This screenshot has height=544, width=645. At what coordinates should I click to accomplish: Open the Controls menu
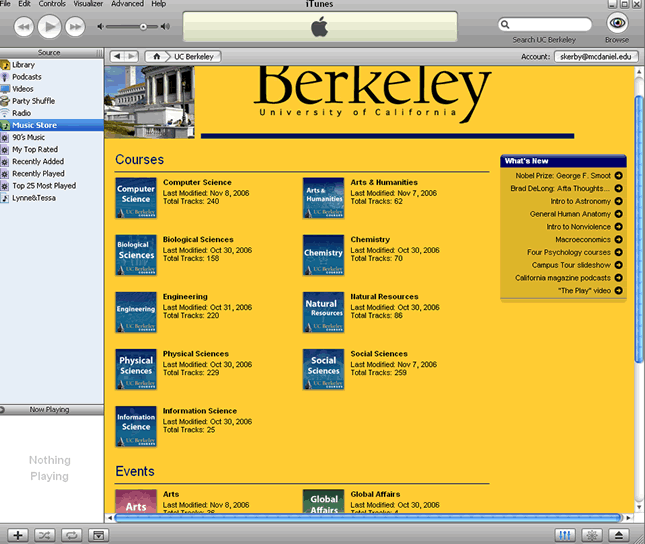coord(49,5)
